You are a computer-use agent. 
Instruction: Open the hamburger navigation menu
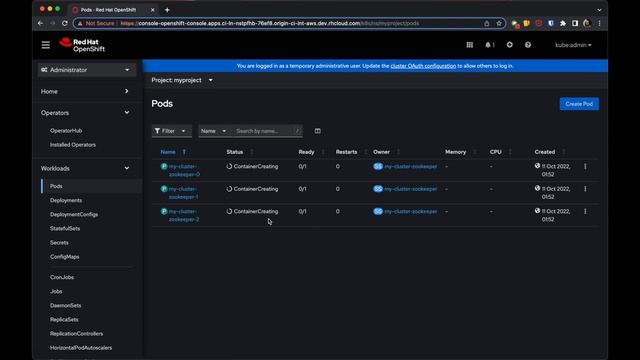(x=46, y=45)
